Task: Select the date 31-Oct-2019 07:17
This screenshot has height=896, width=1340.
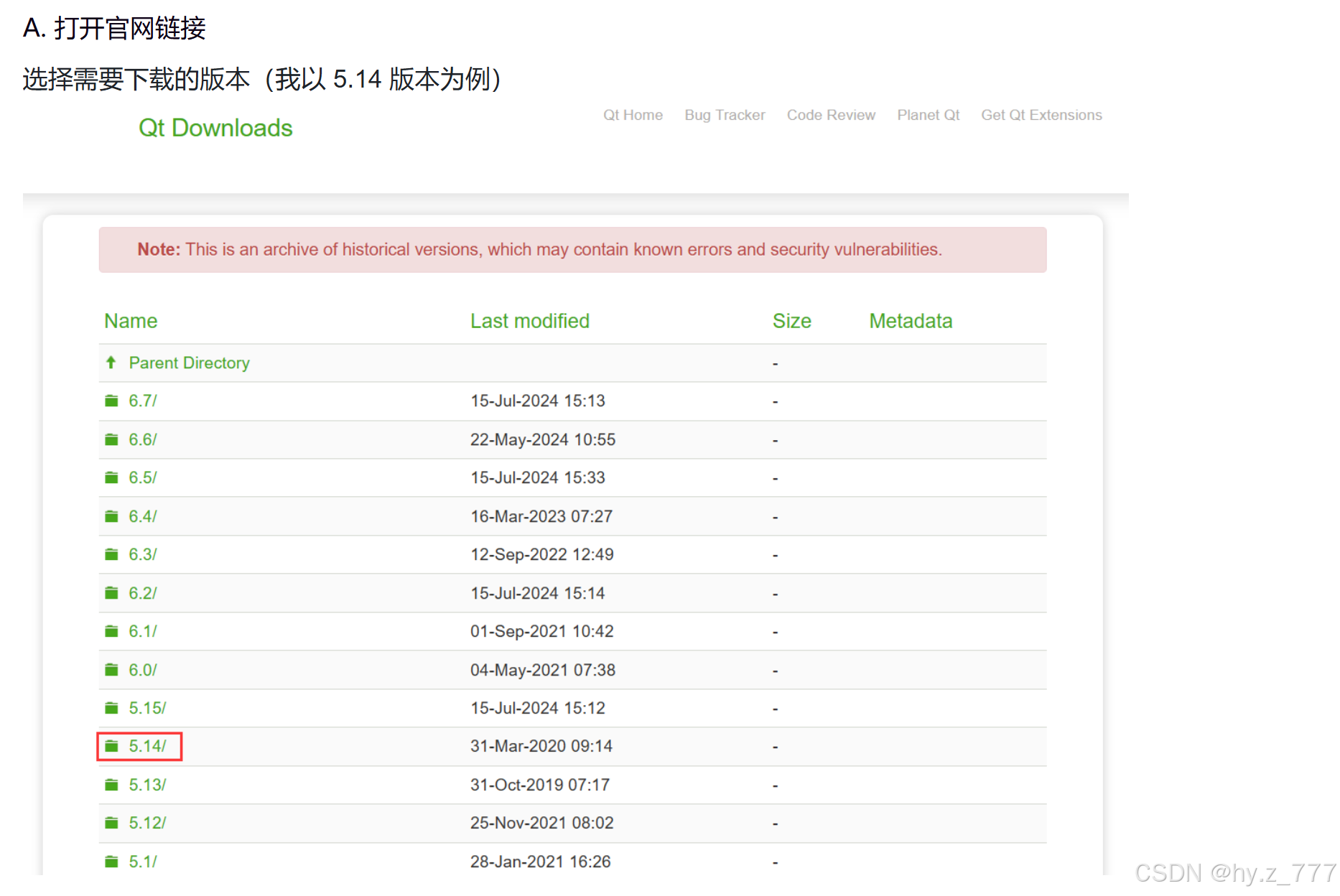Action: click(540, 785)
